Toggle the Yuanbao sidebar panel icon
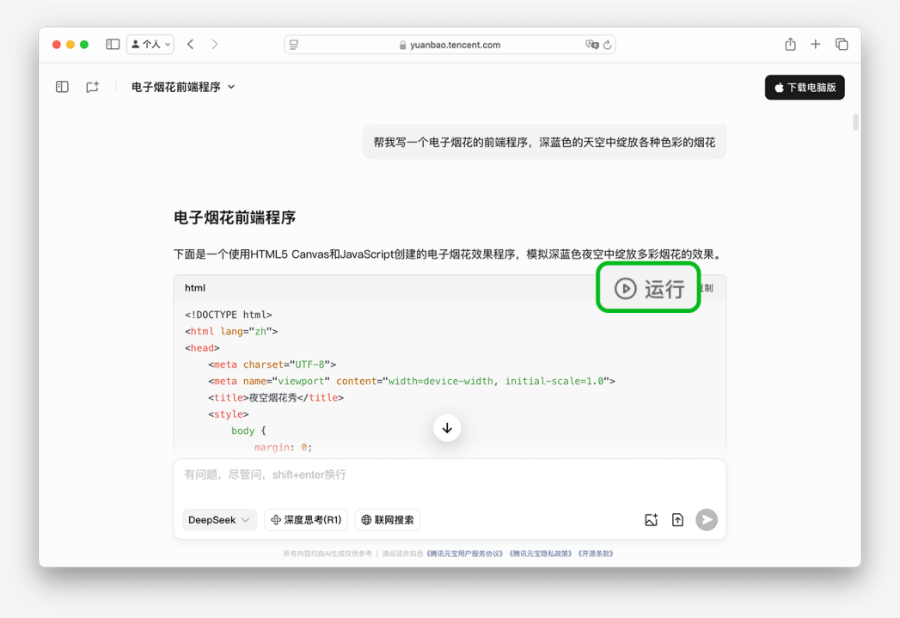The height and width of the screenshot is (618, 900). point(61,87)
